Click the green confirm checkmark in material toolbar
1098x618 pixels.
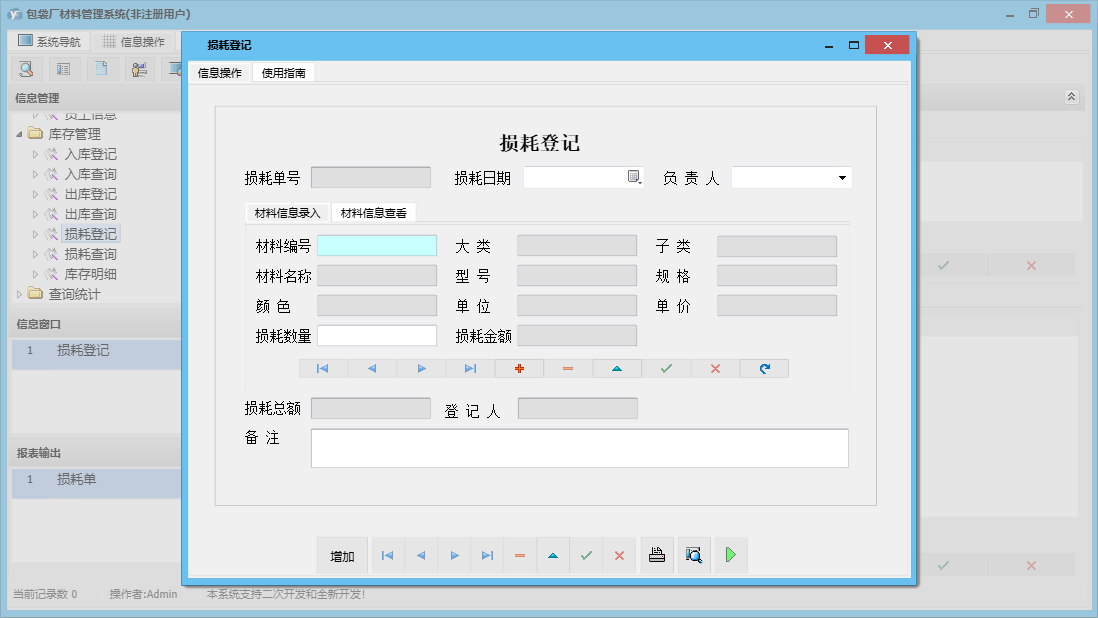click(x=666, y=368)
